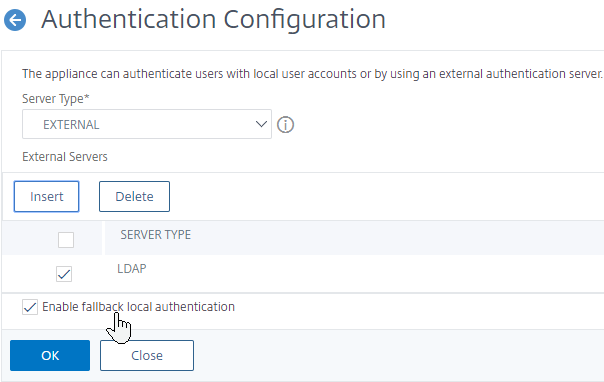Click the appliance authentication description text
Image resolution: width=604 pixels, height=382 pixels.
tap(312, 74)
